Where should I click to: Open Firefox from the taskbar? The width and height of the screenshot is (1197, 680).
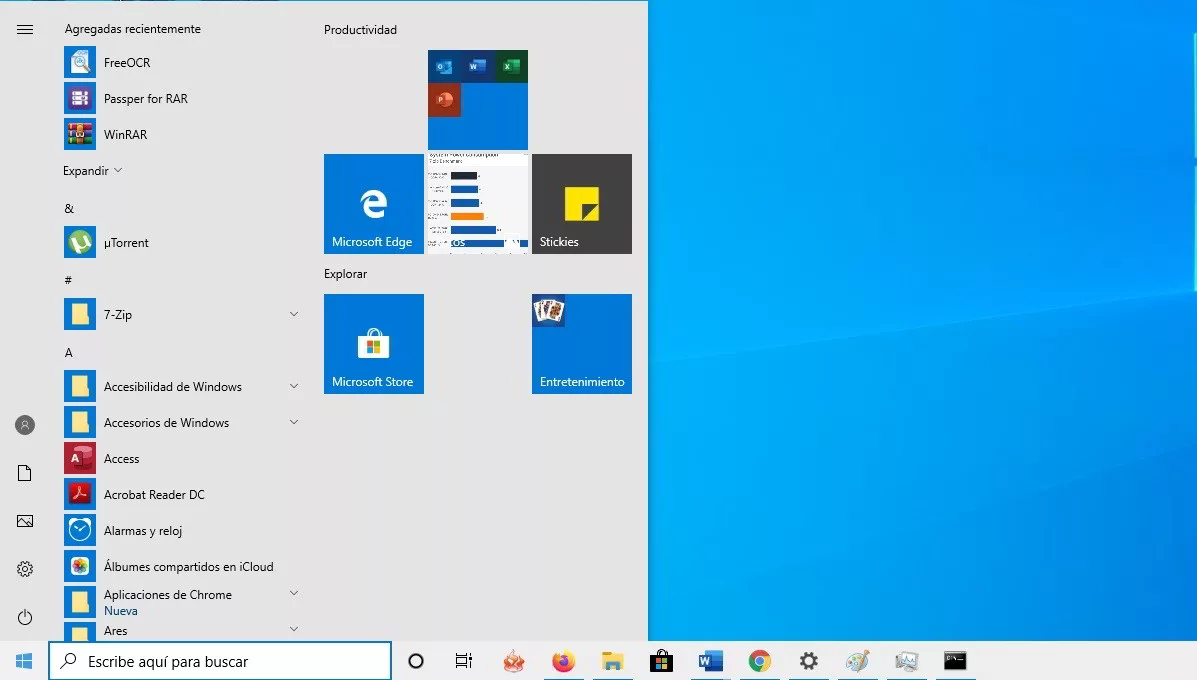(x=563, y=661)
